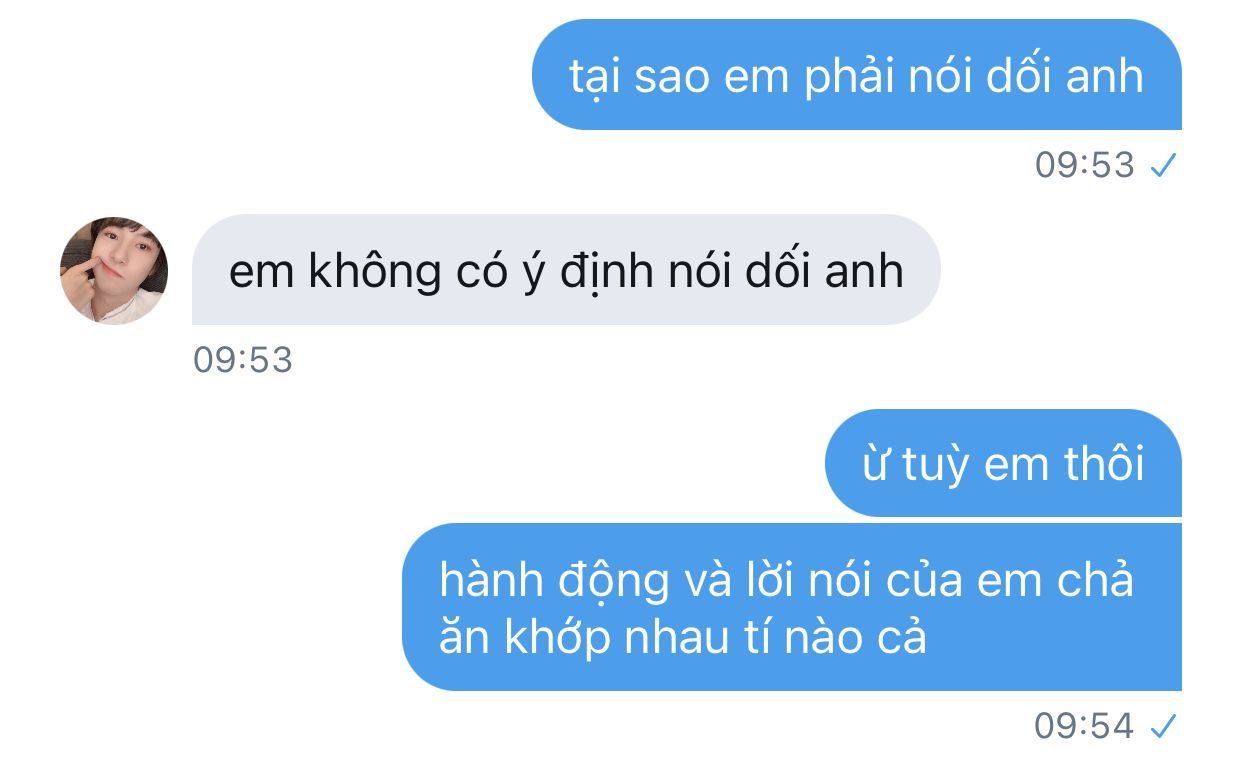The height and width of the screenshot is (765, 1242).
Task: Click the word 'không' in the gray bubble
Action: pos(372,271)
